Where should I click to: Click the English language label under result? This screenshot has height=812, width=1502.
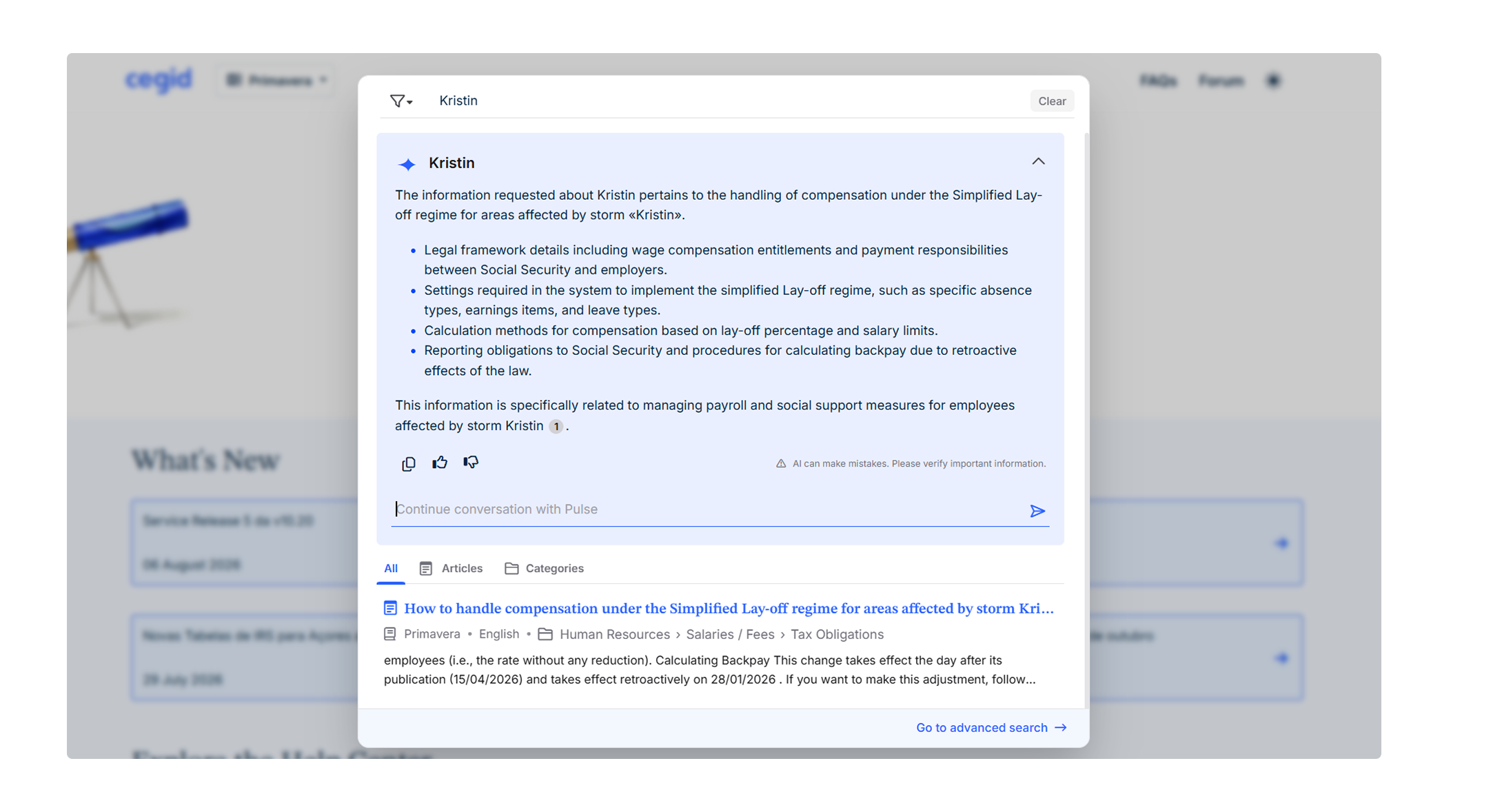click(499, 634)
